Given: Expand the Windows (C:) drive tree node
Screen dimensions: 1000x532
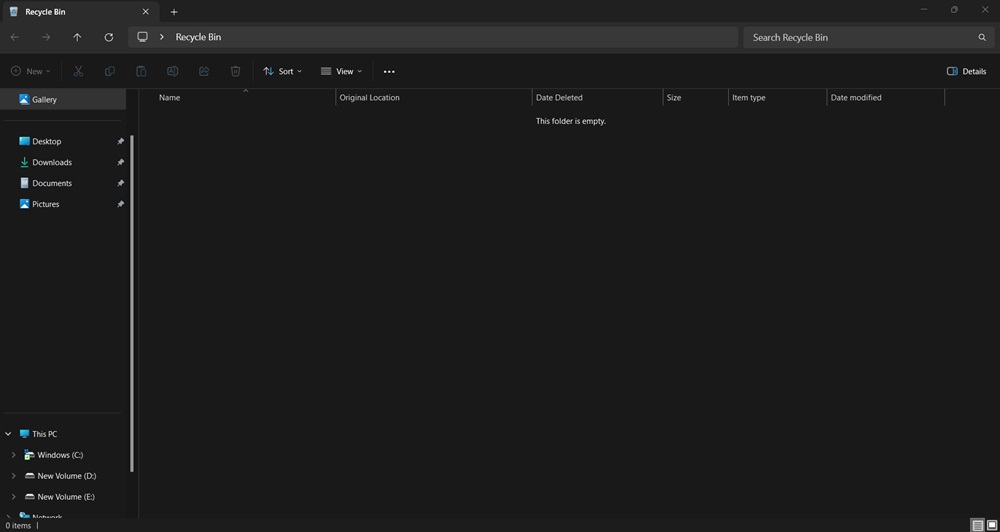Looking at the screenshot, I should 13,455.
